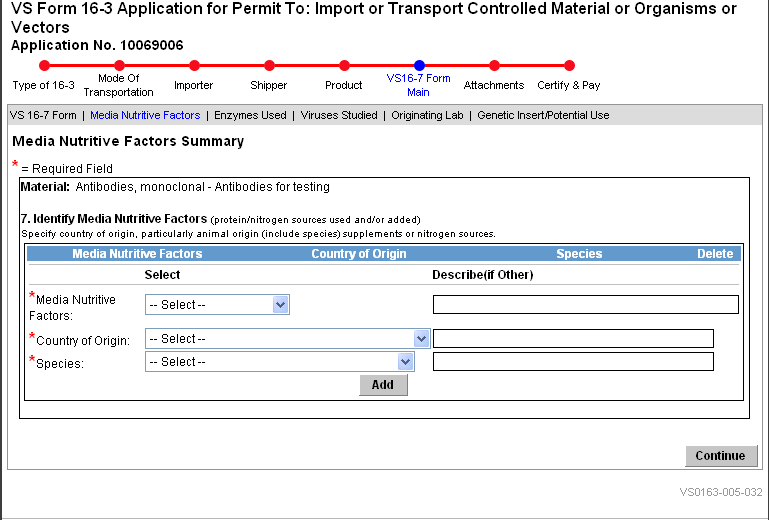769x520 pixels.
Task: Select the Importer progress step dot
Action: (x=194, y=66)
